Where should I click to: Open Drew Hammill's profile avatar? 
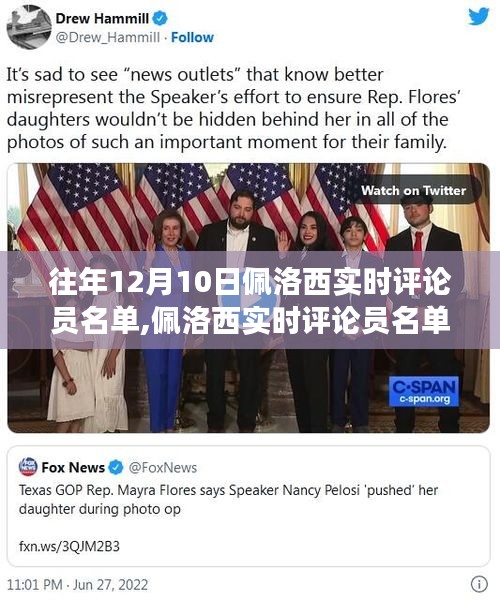coord(29,27)
